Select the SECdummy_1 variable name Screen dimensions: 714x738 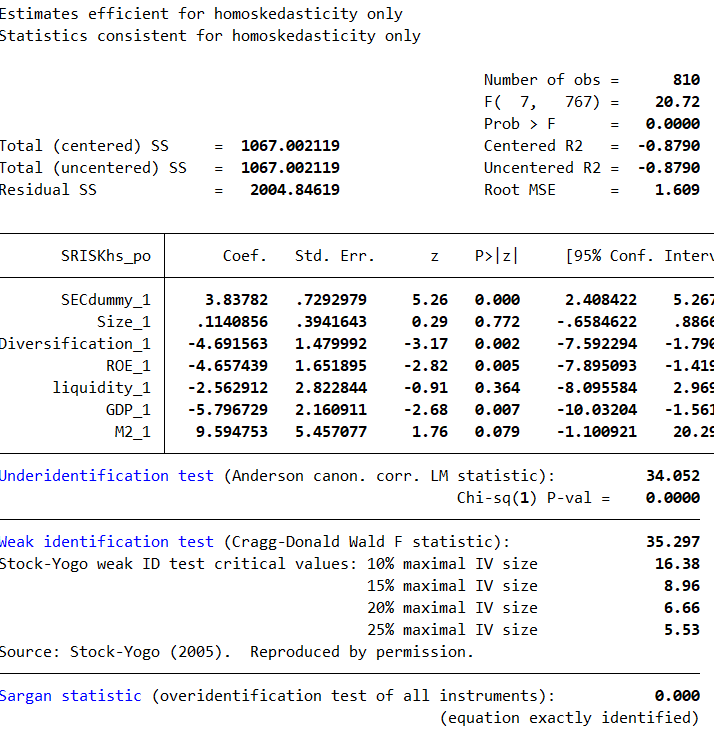tap(106, 300)
